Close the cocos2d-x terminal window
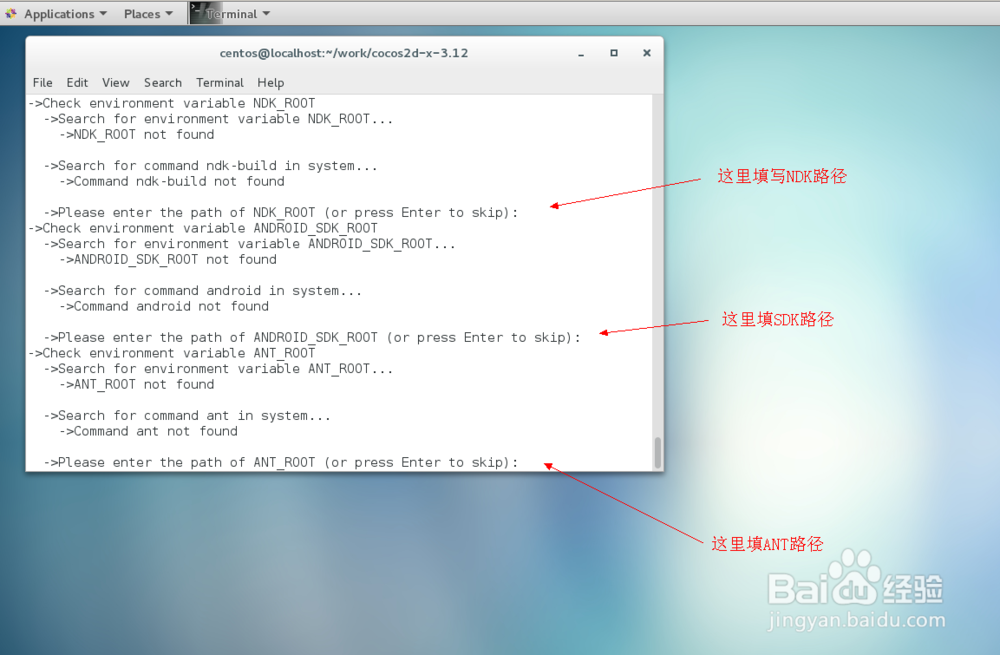 tap(646, 53)
